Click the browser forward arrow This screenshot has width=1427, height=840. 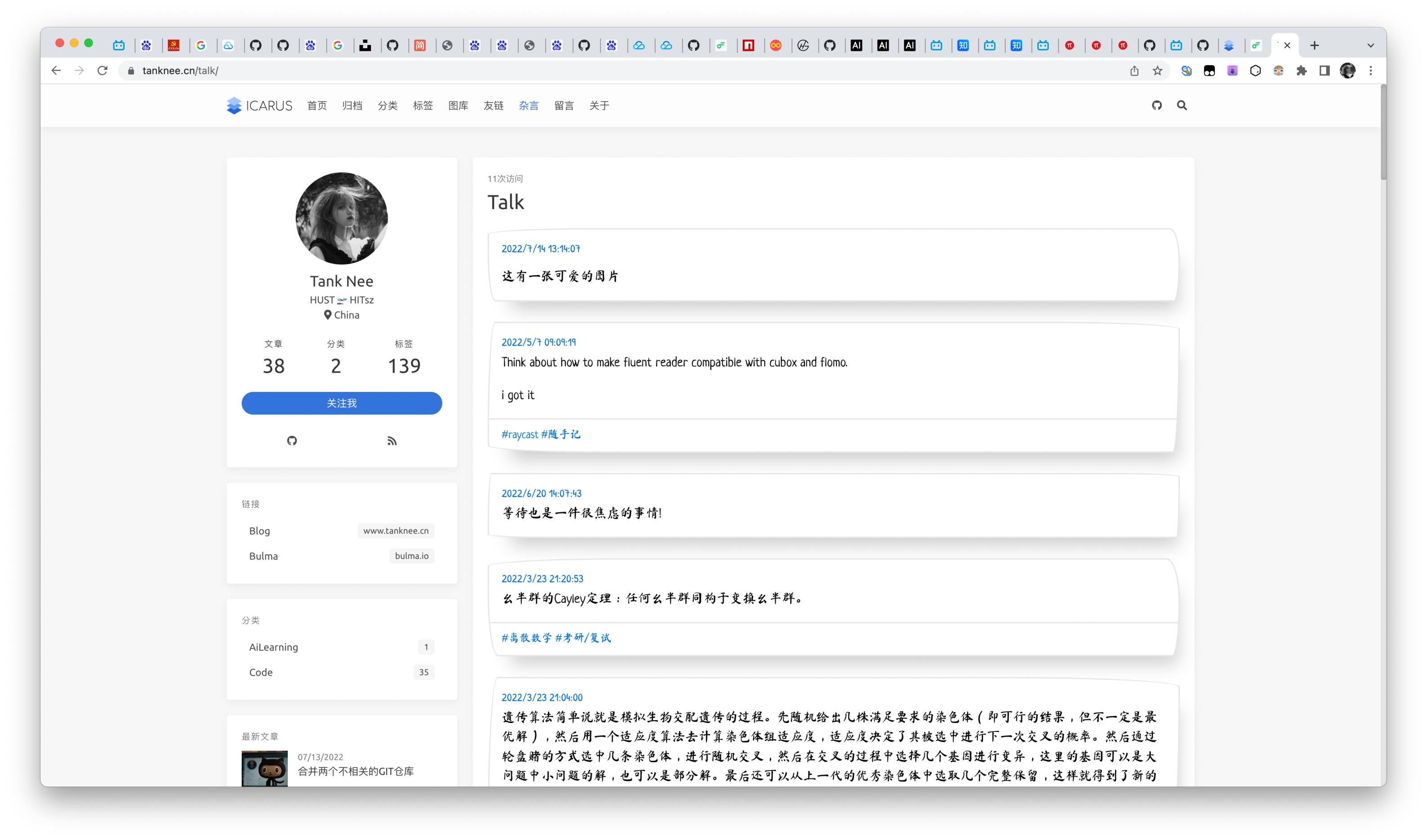pos(79,71)
